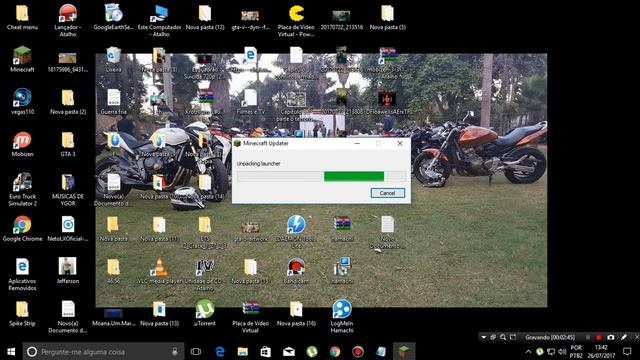
Task: Open the DAEMON Tools Lite wallpaper icon
Action: click(x=296, y=231)
